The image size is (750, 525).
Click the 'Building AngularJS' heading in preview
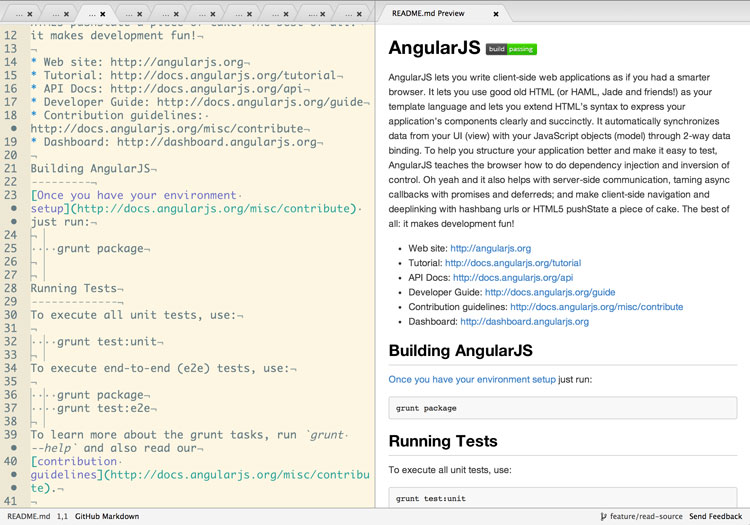[460, 350]
